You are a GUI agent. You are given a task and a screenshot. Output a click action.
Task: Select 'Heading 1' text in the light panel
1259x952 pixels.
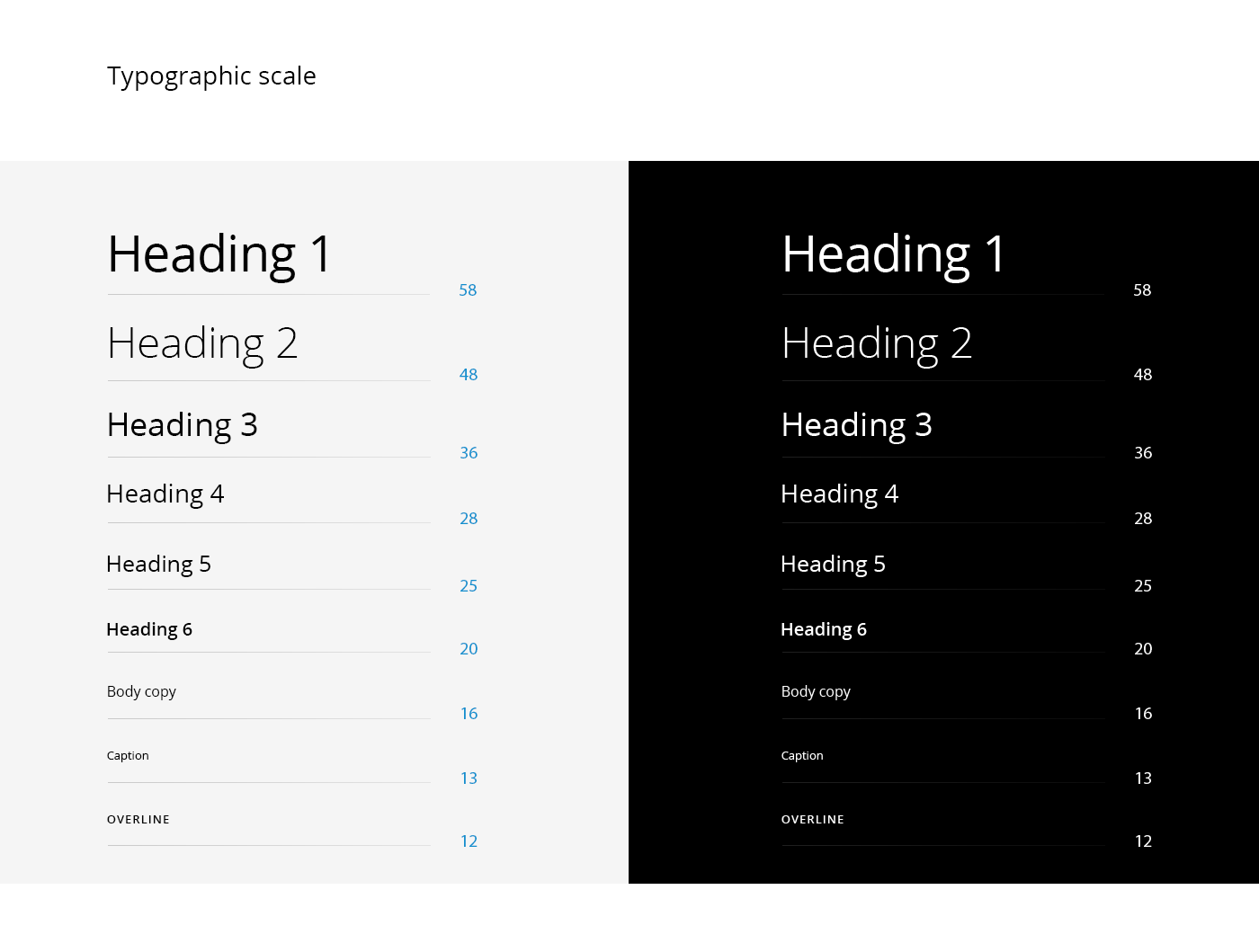pos(220,254)
